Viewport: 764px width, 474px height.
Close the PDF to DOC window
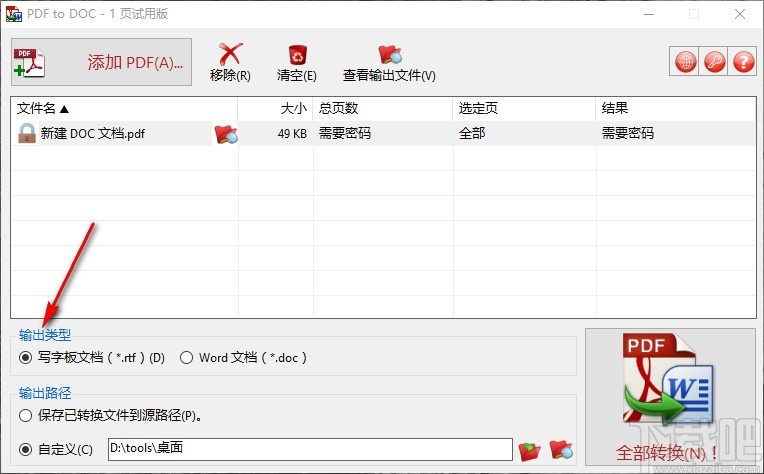740,14
